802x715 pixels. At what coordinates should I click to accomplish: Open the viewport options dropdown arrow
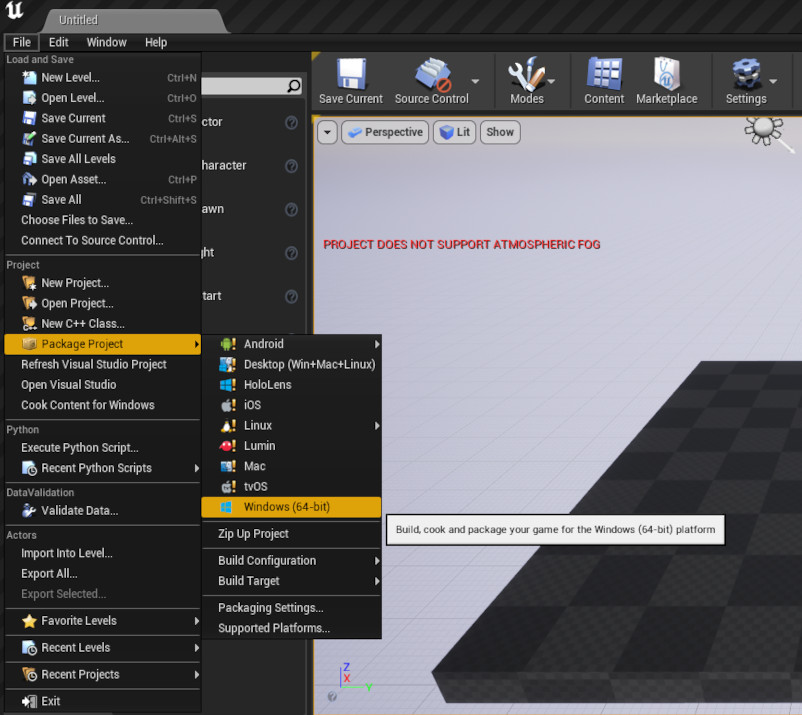pos(327,132)
